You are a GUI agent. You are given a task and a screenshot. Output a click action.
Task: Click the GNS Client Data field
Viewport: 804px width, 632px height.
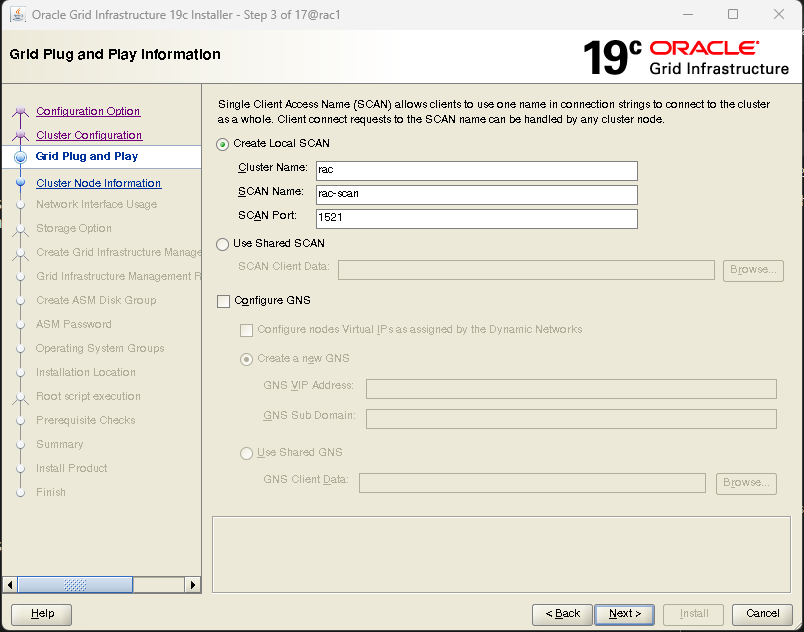pos(532,483)
